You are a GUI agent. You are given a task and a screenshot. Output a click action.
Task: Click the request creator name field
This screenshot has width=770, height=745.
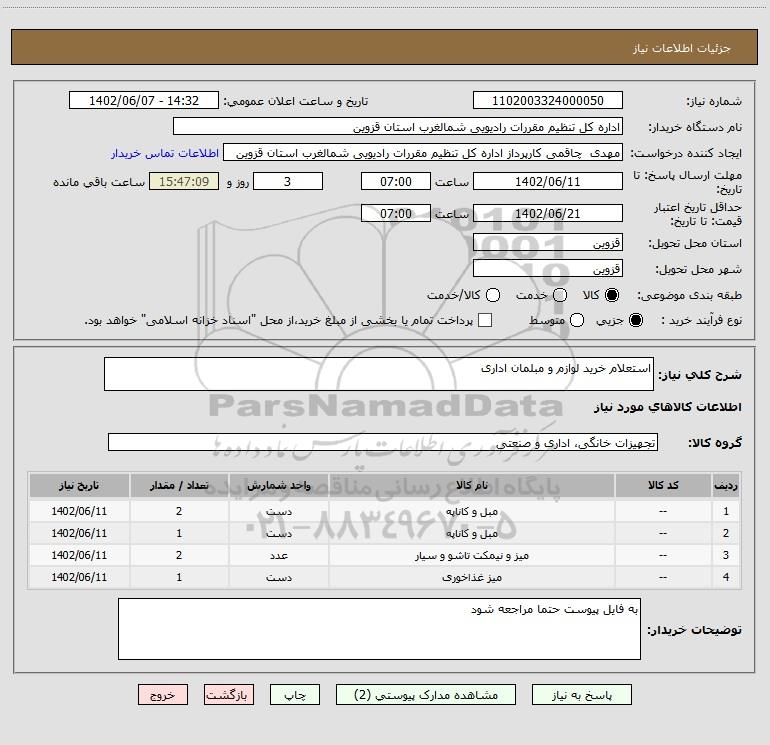(423, 153)
